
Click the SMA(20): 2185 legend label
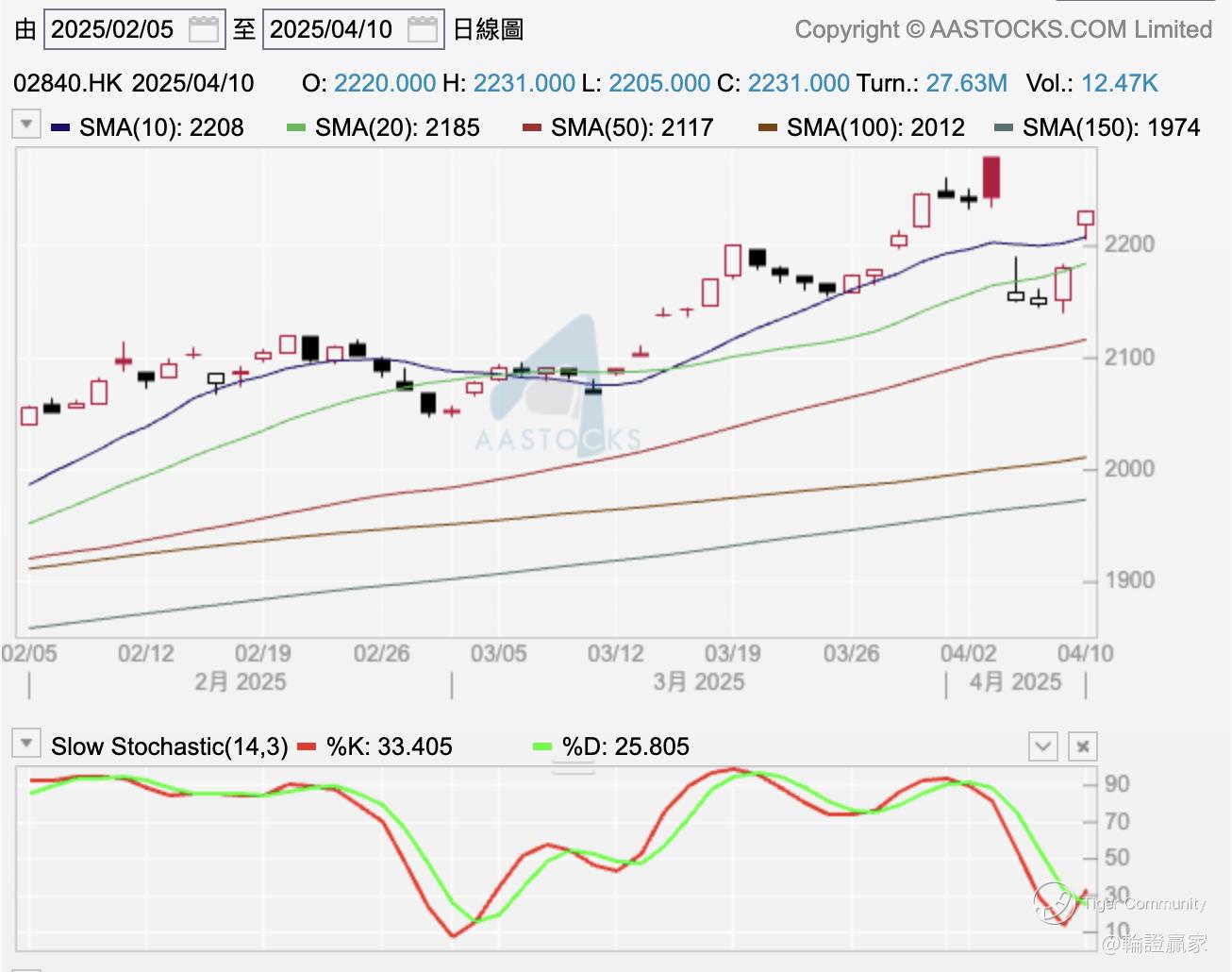pyautogui.click(x=397, y=127)
